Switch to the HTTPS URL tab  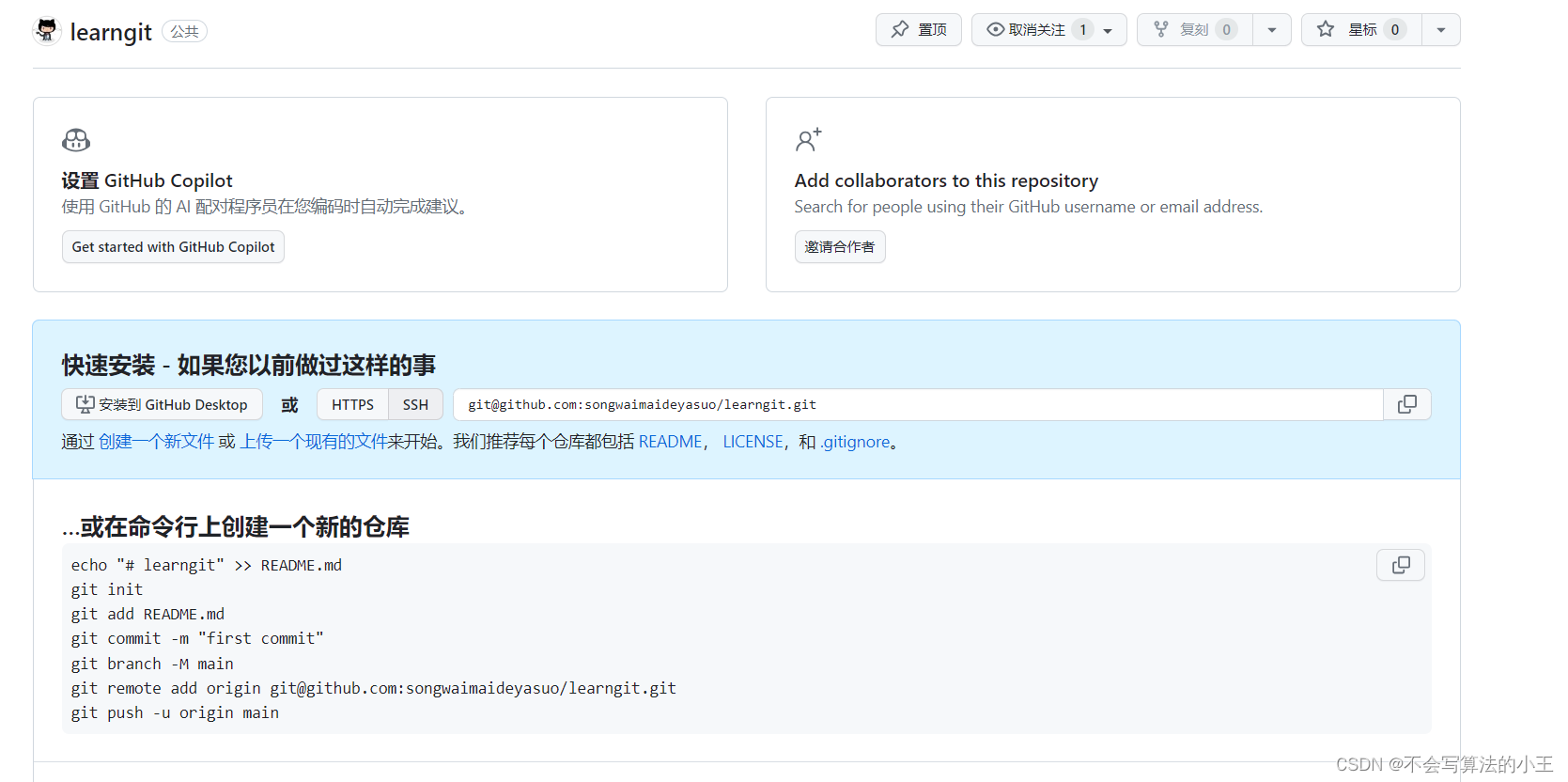352,404
